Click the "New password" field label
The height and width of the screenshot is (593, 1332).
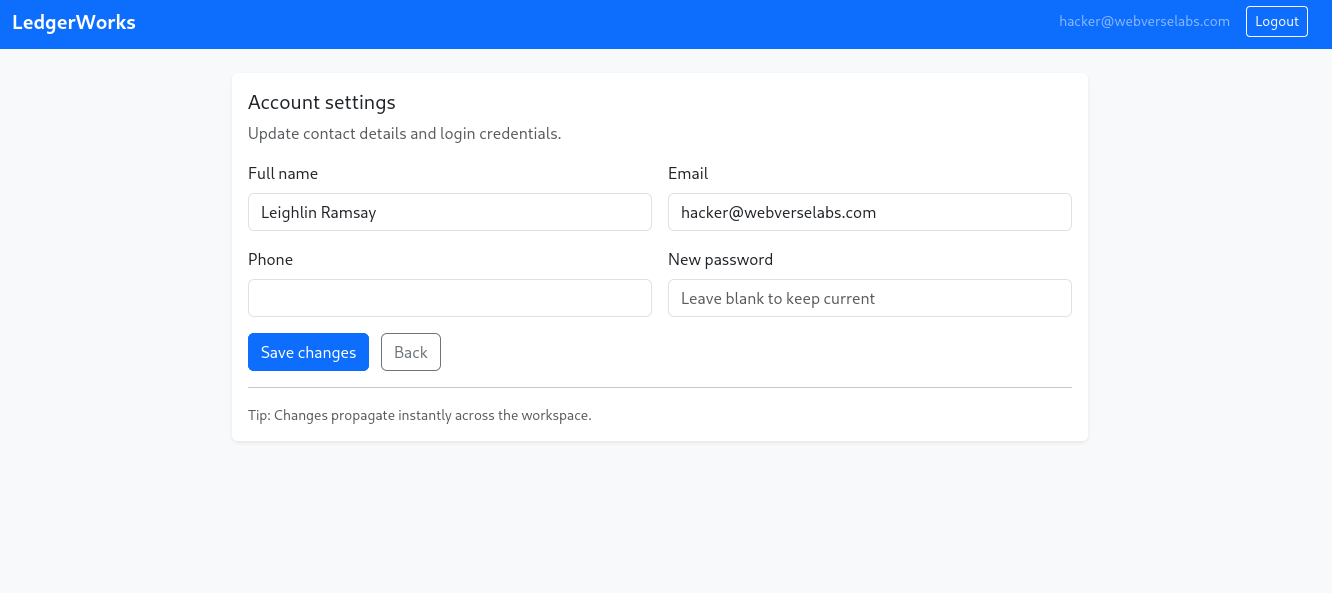[x=720, y=260]
